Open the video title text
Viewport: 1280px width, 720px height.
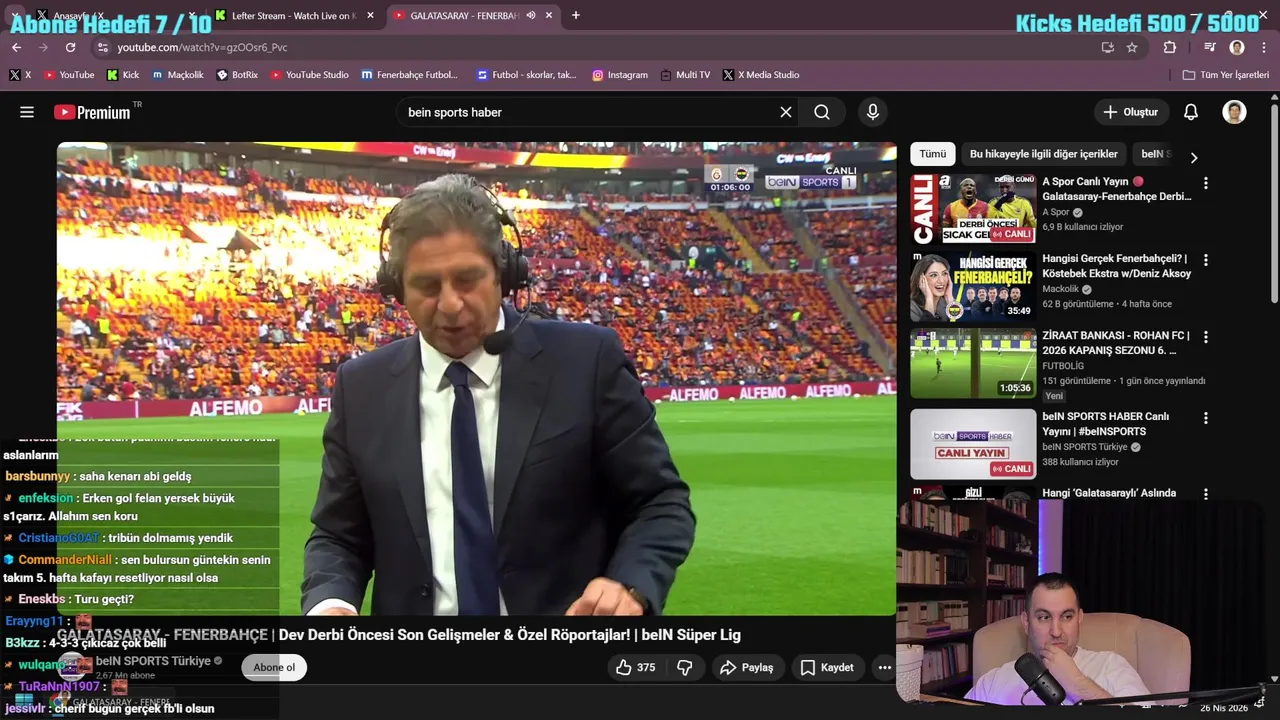click(399, 635)
